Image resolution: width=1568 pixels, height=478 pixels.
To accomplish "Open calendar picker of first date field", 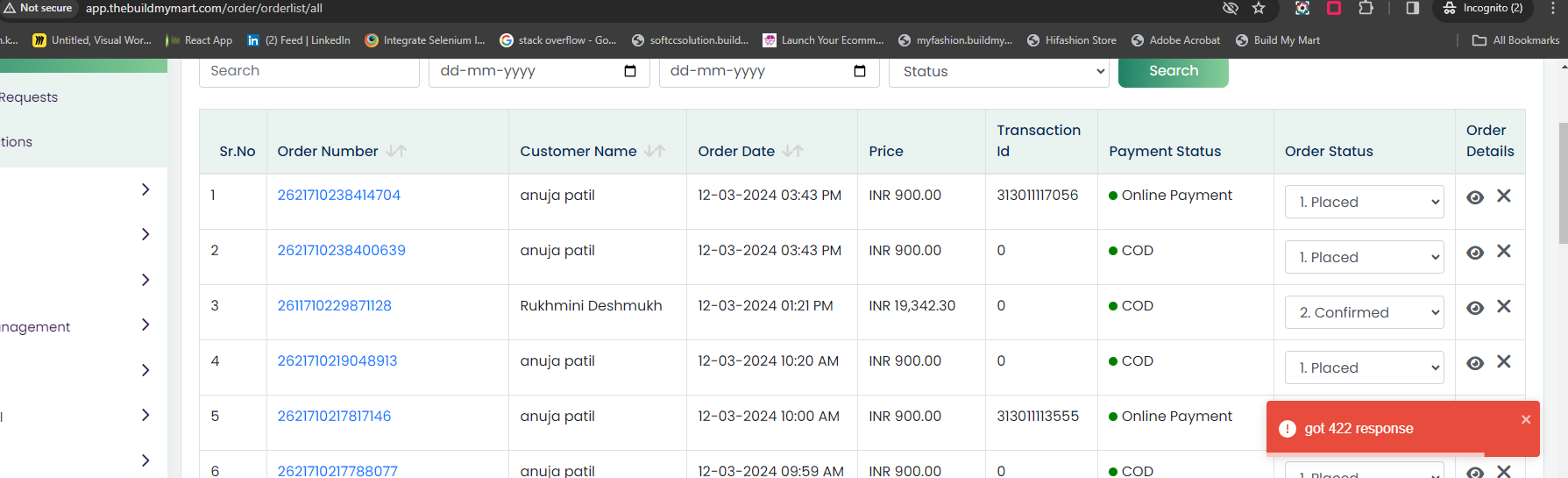I will pyautogui.click(x=630, y=71).
